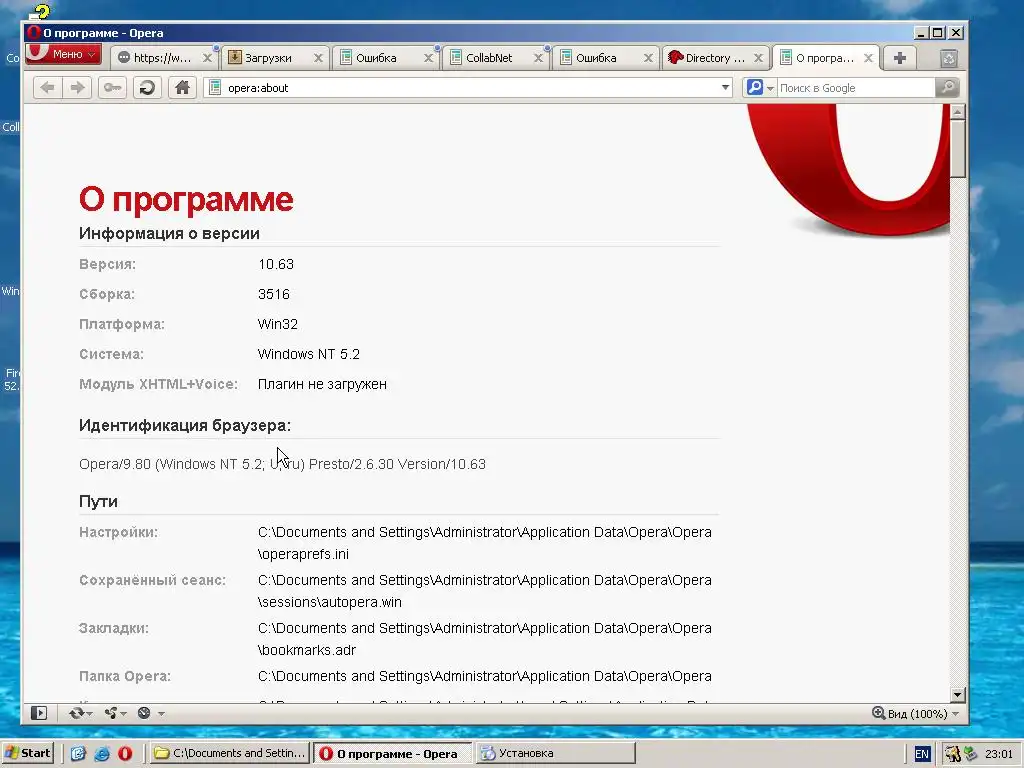Click the Windows NT 5.2 system value

click(309, 355)
